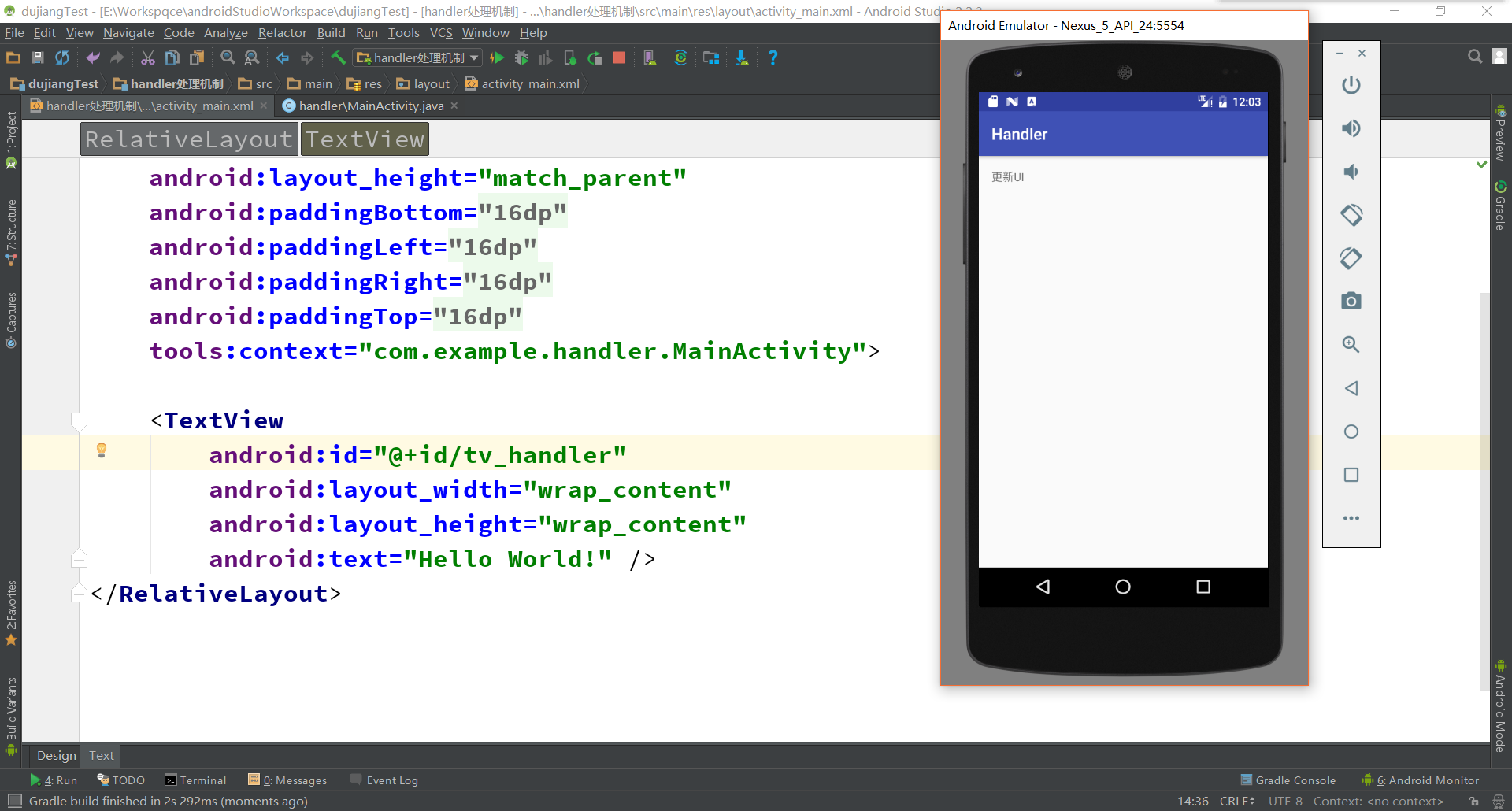The width and height of the screenshot is (1512, 811).
Task: Open the AVD Manager icon
Action: [650, 57]
